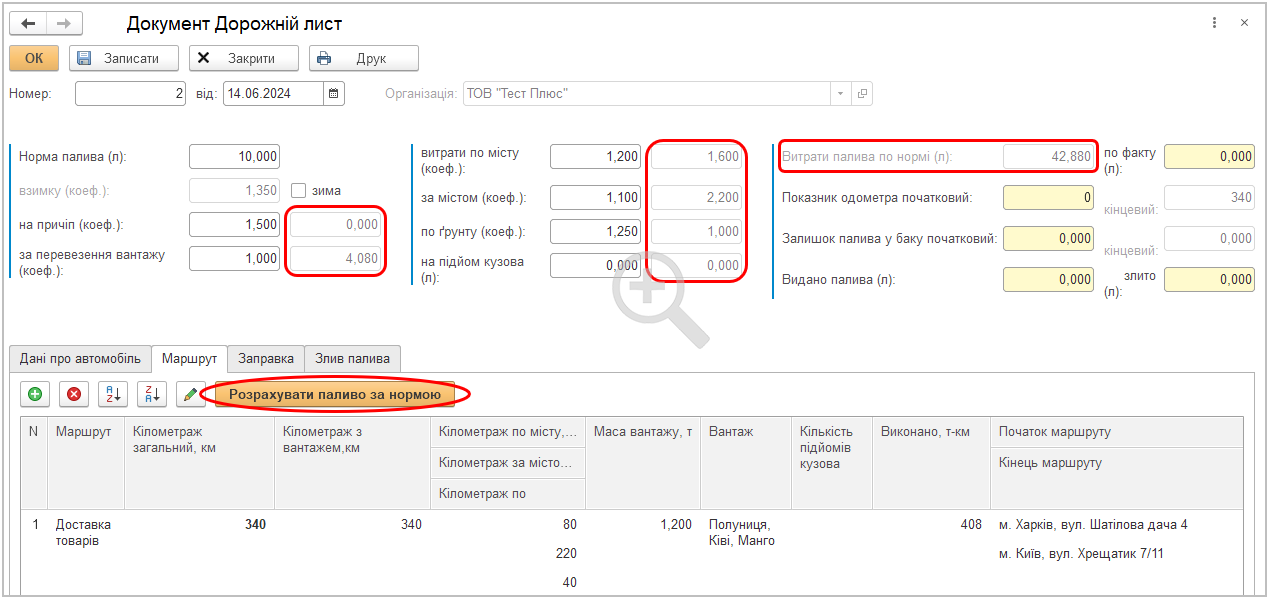Screen dimensions: 1270x600
Task: Sort the route table descending Z-A
Action: tap(152, 394)
